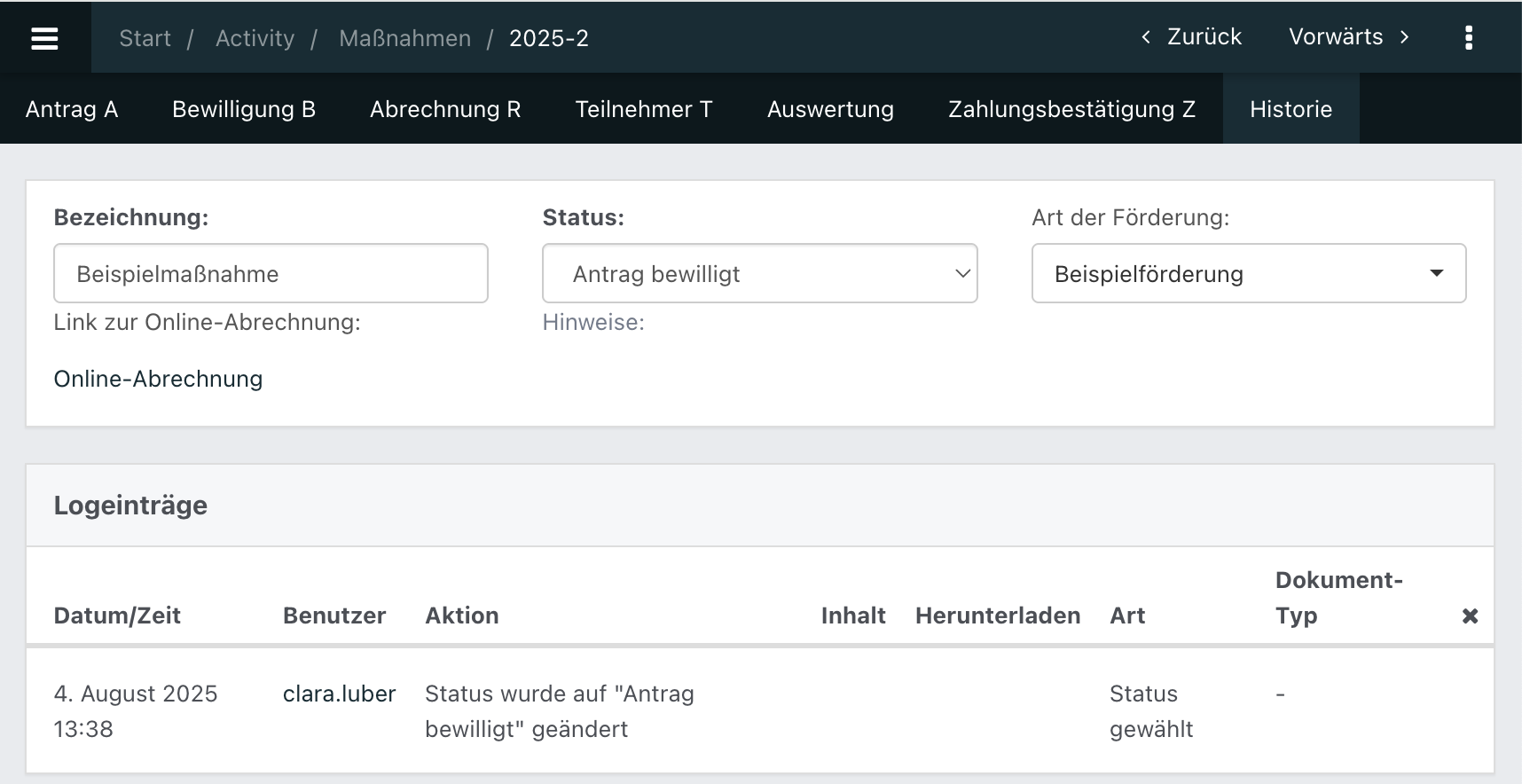Go back with Zurück button
Viewport: 1522px width, 784px height.
click(x=1191, y=36)
